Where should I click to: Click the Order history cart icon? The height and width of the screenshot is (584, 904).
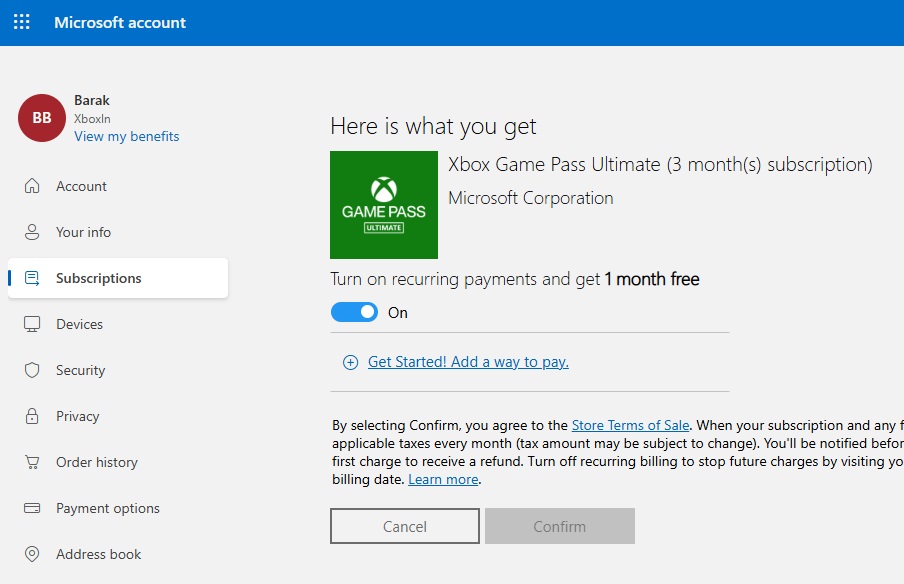32,462
